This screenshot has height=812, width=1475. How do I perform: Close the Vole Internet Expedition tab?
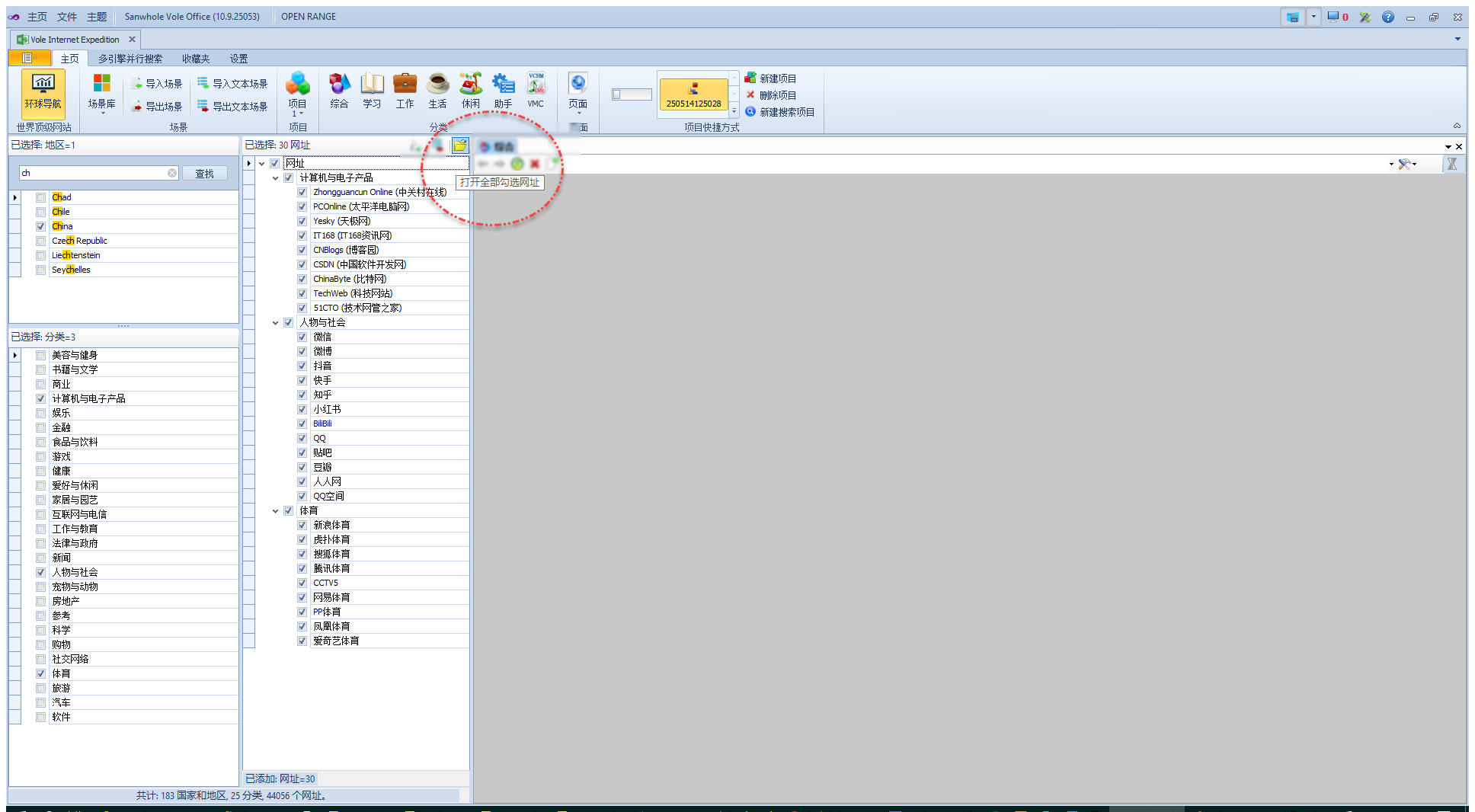132,40
